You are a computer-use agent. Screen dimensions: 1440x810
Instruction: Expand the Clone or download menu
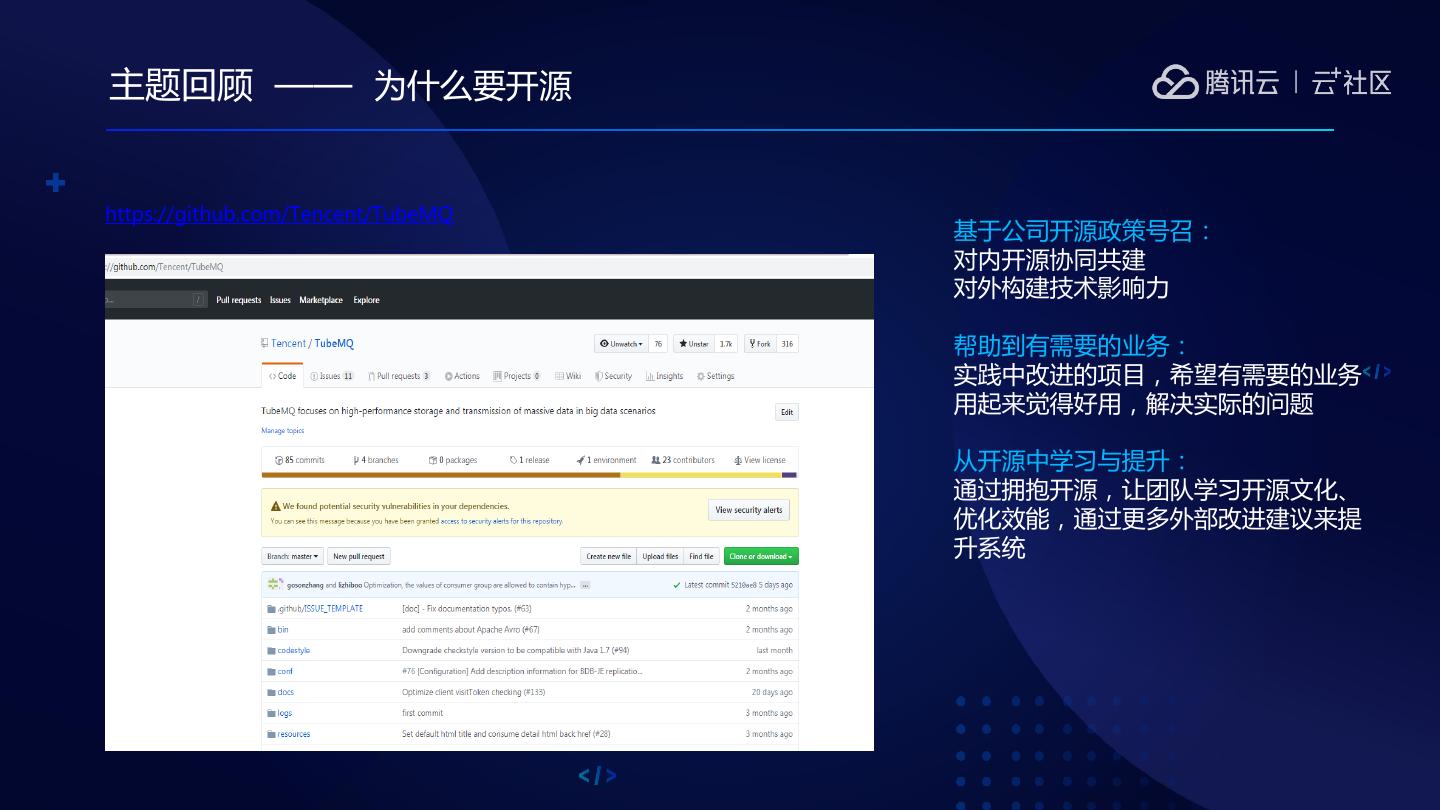click(x=760, y=557)
